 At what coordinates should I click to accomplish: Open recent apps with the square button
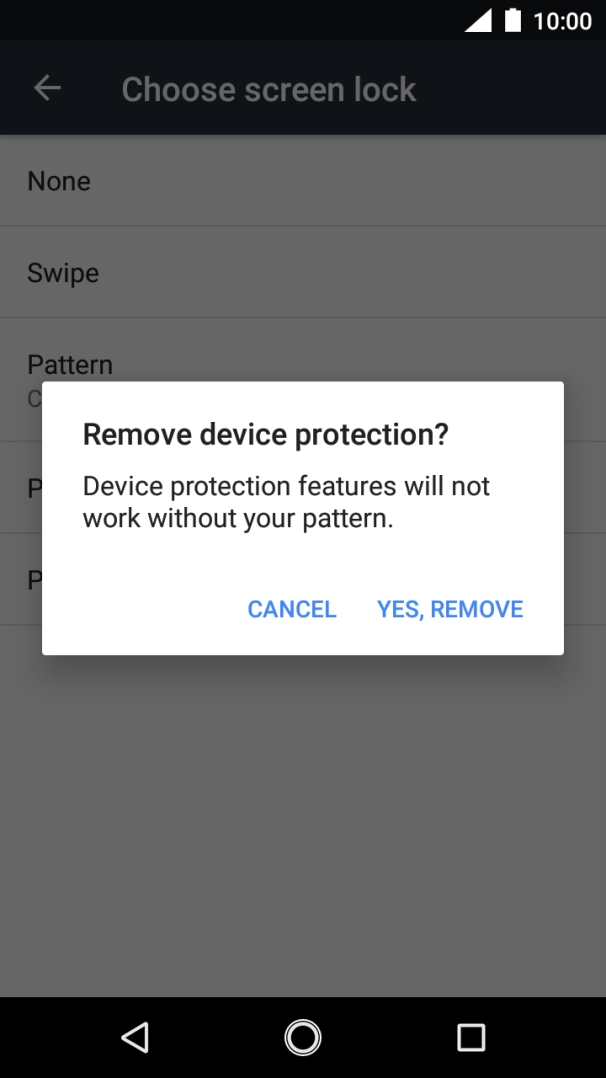pos(471,1037)
